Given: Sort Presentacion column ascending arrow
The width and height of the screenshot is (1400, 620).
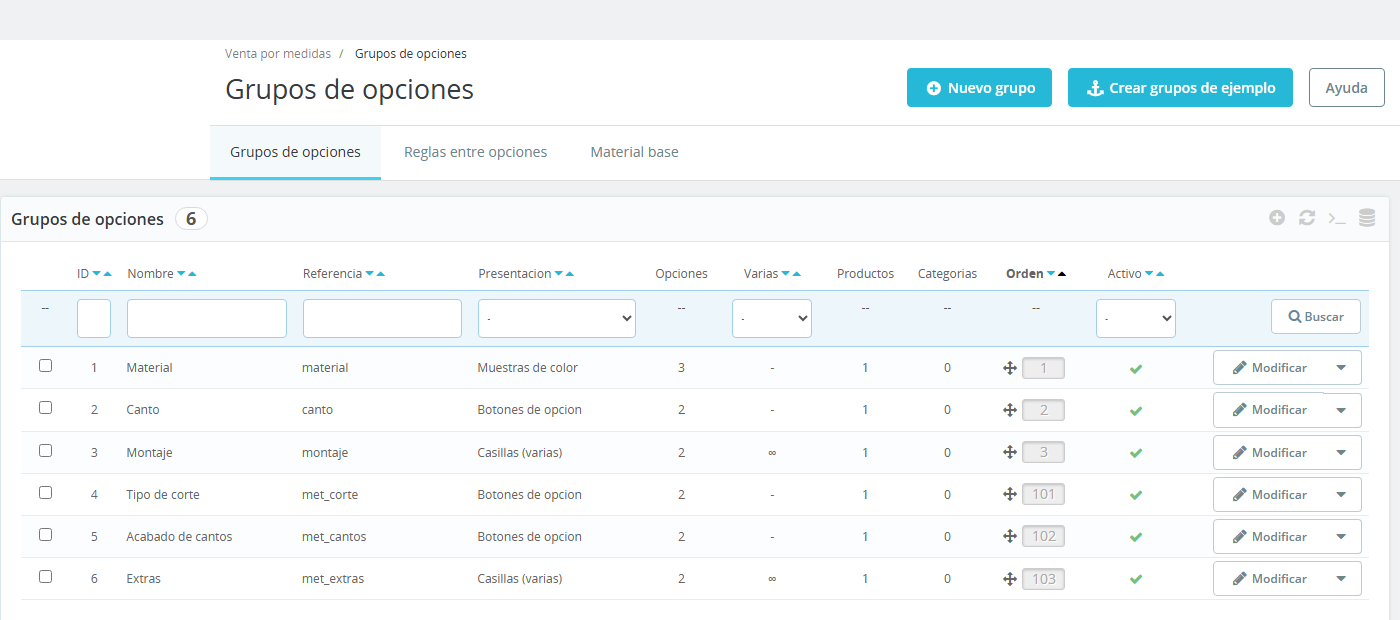Looking at the screenshot, I should pyautogui.click(x=569, y=274).
